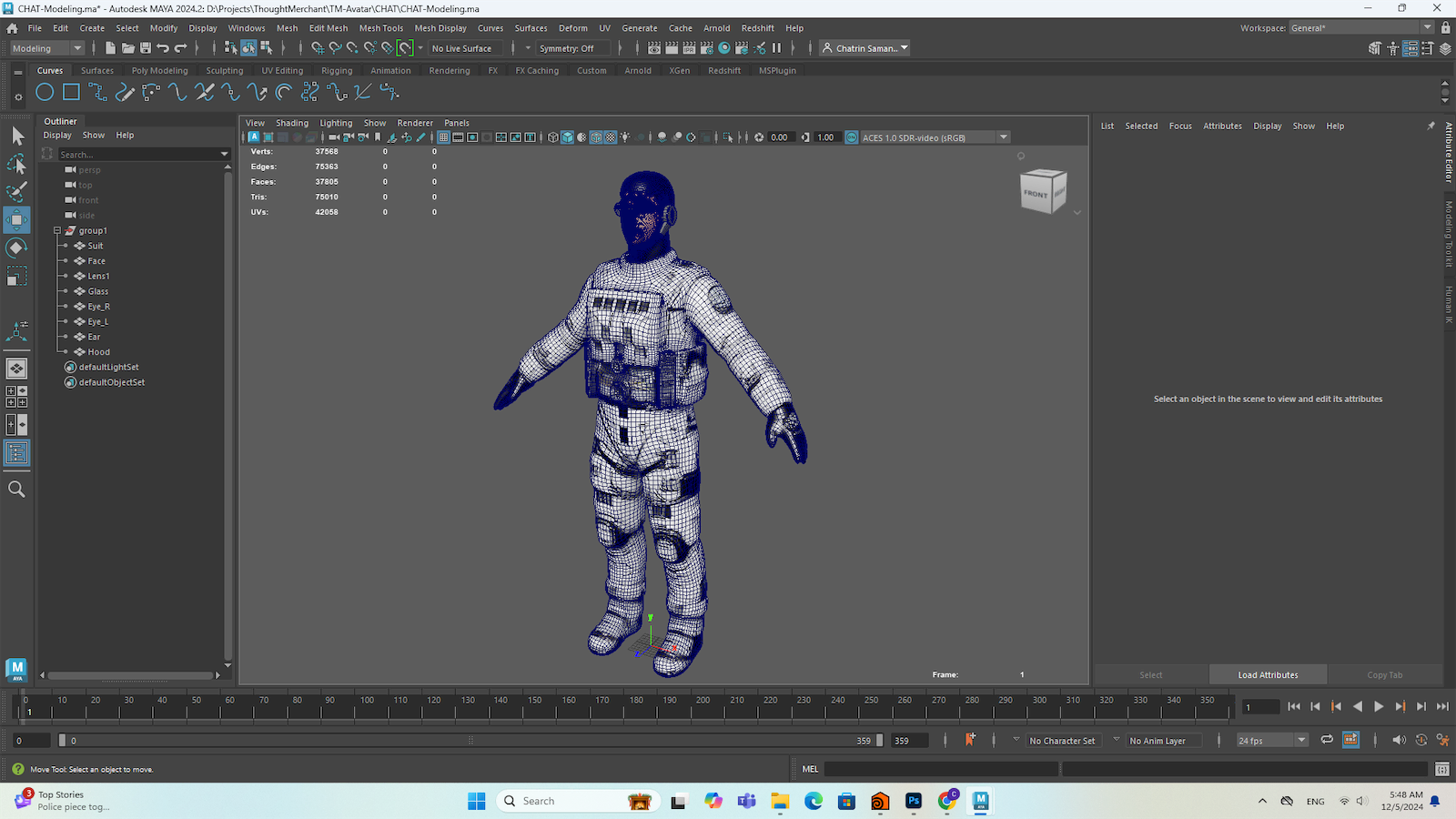Activate the Lasso Select tool

coord(16,165)
